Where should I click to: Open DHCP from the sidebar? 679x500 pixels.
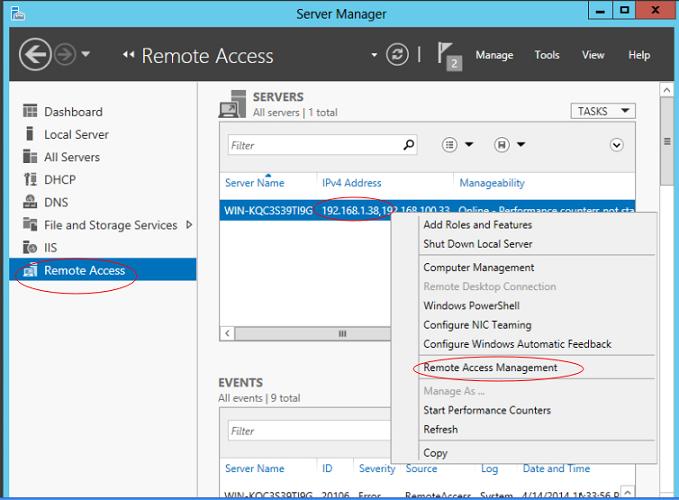(x=59, y=180)
